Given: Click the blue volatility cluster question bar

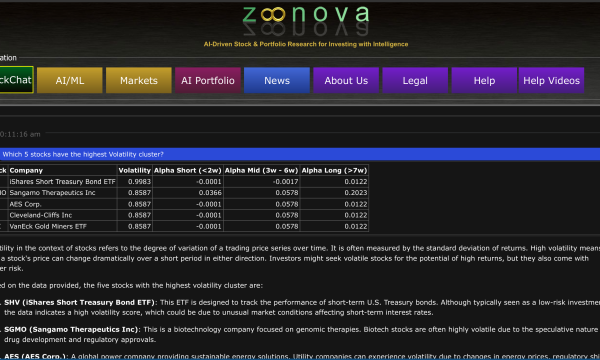Looking at the screenshot, I should coord(300,154).
